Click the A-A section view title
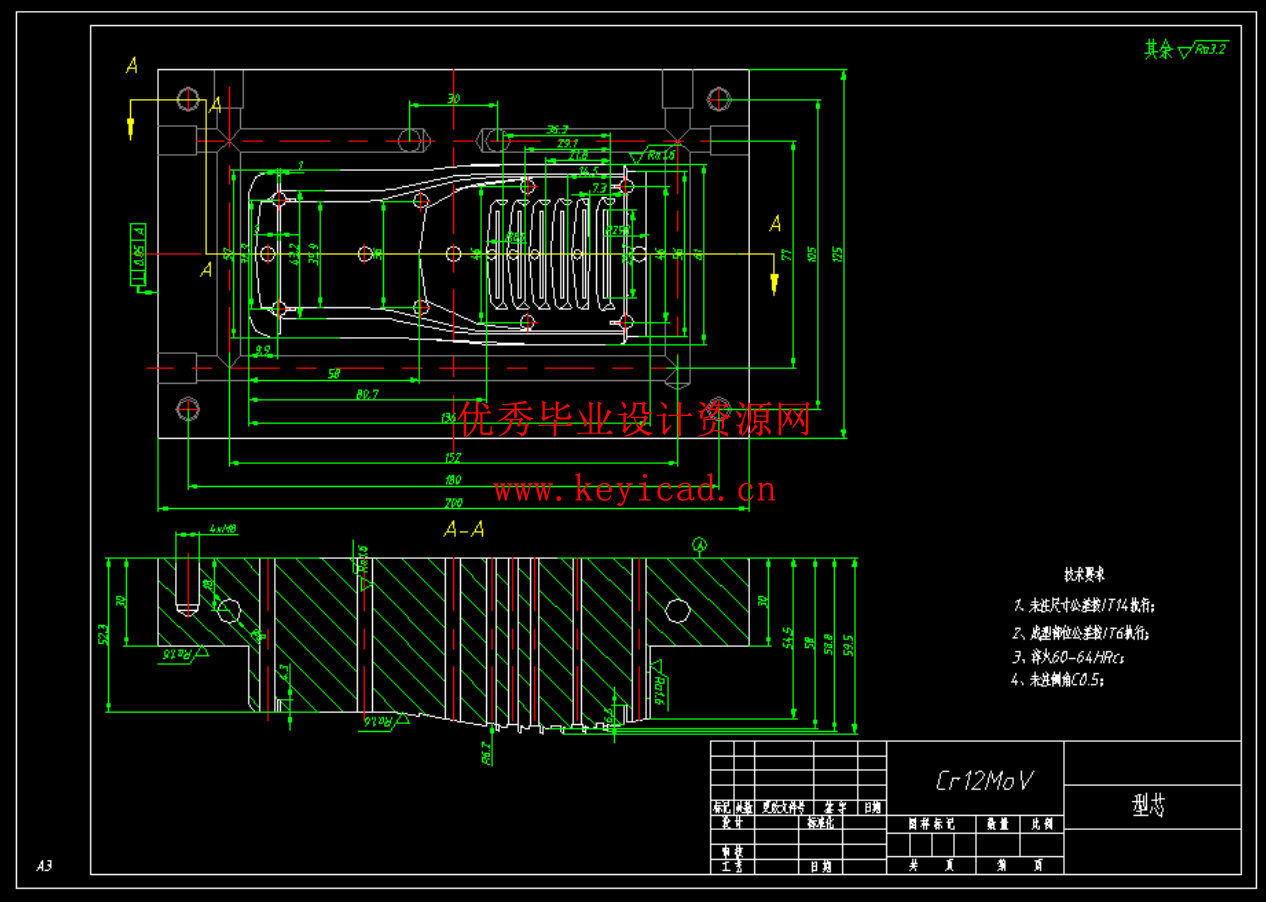The width and height of the screenshot is (1266, 902). [465, 530]
